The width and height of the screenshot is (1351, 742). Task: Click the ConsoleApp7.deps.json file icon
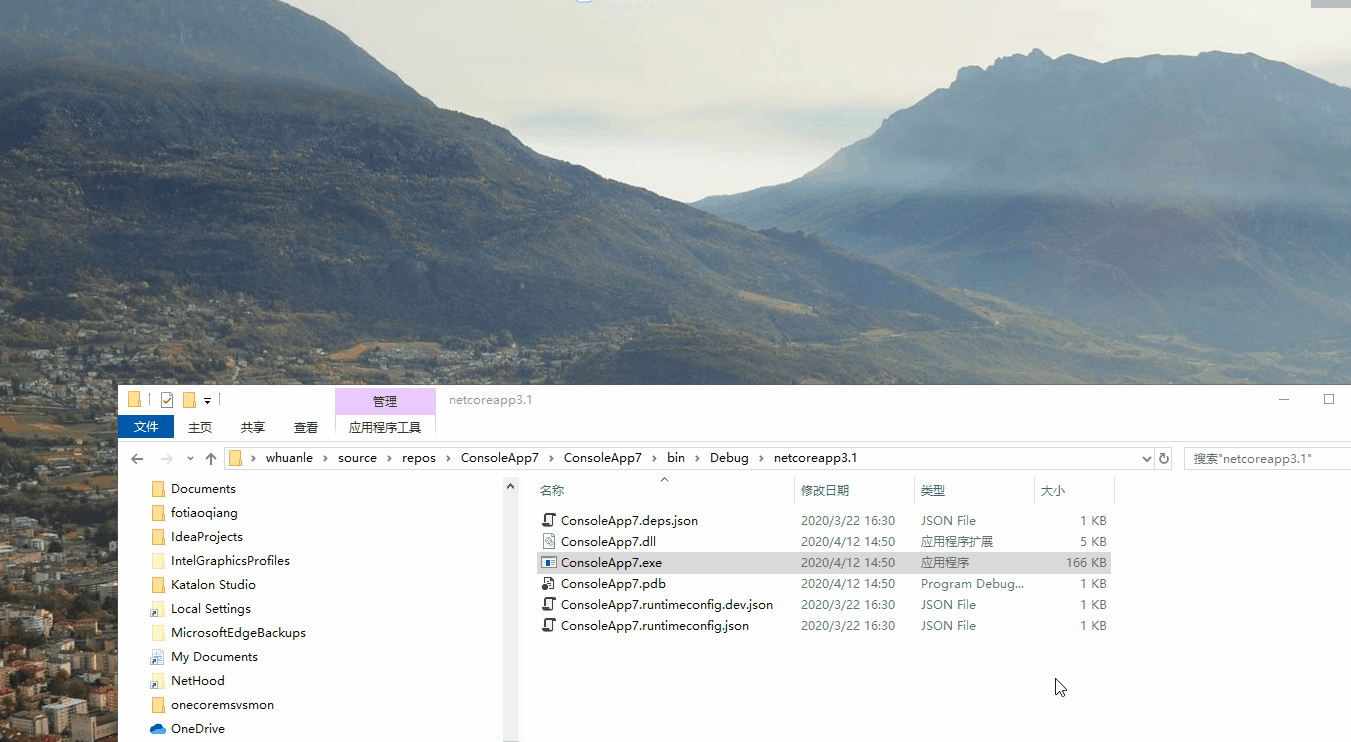[548, 520]
